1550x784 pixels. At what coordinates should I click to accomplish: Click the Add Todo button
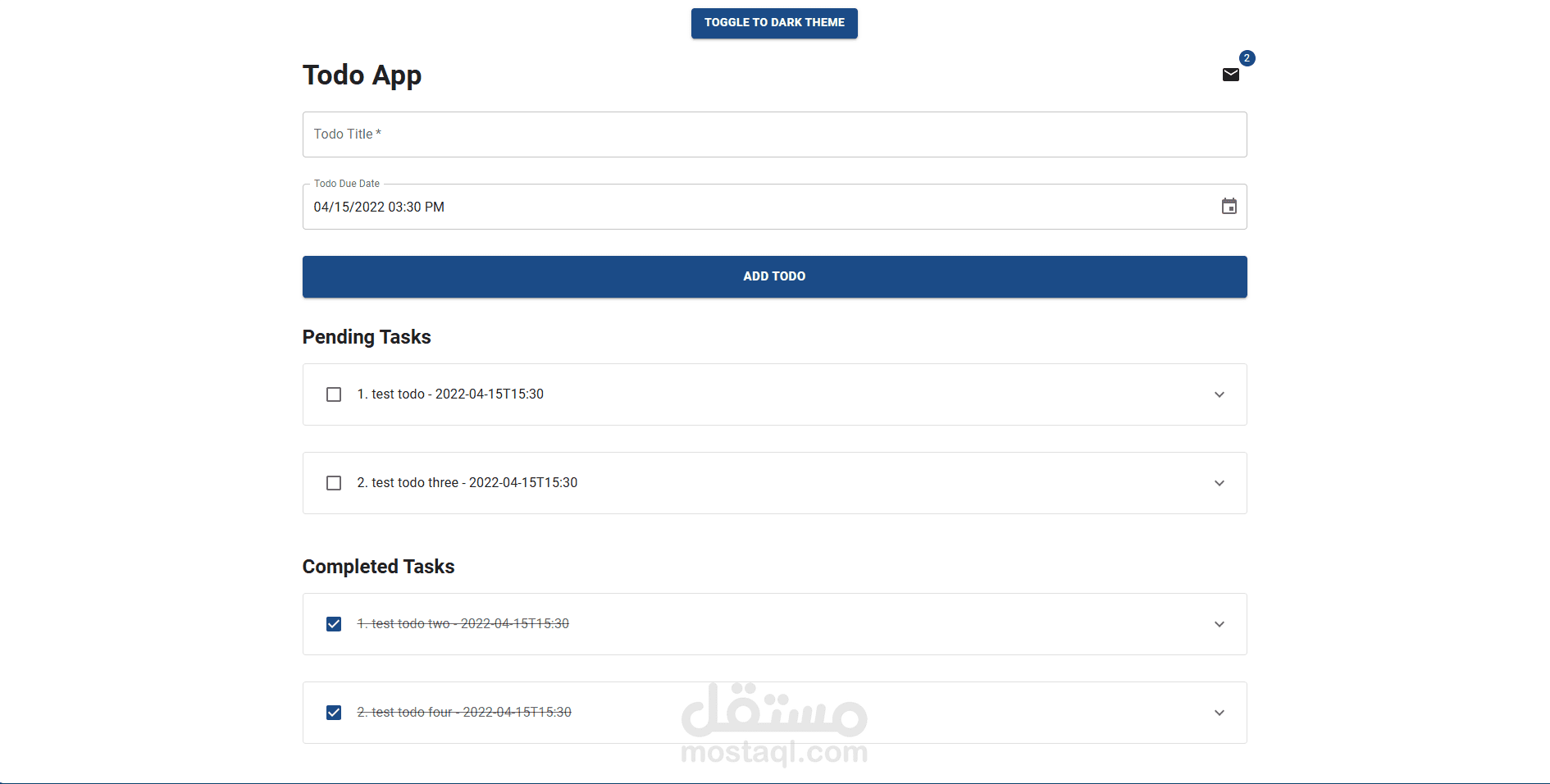coord(774,276)
